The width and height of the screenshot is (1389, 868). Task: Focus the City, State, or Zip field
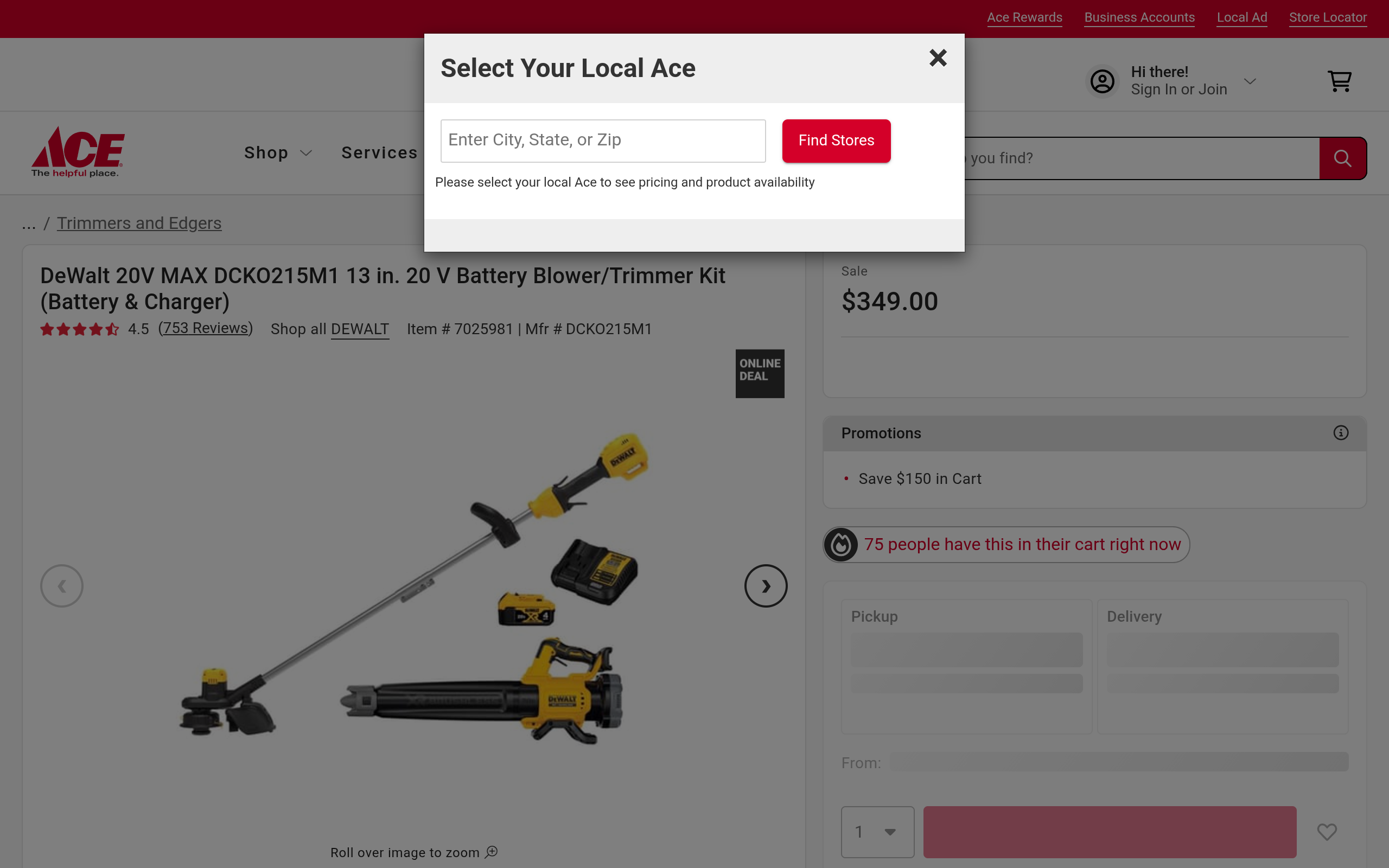pyautogui.click(x=603, y=141)
